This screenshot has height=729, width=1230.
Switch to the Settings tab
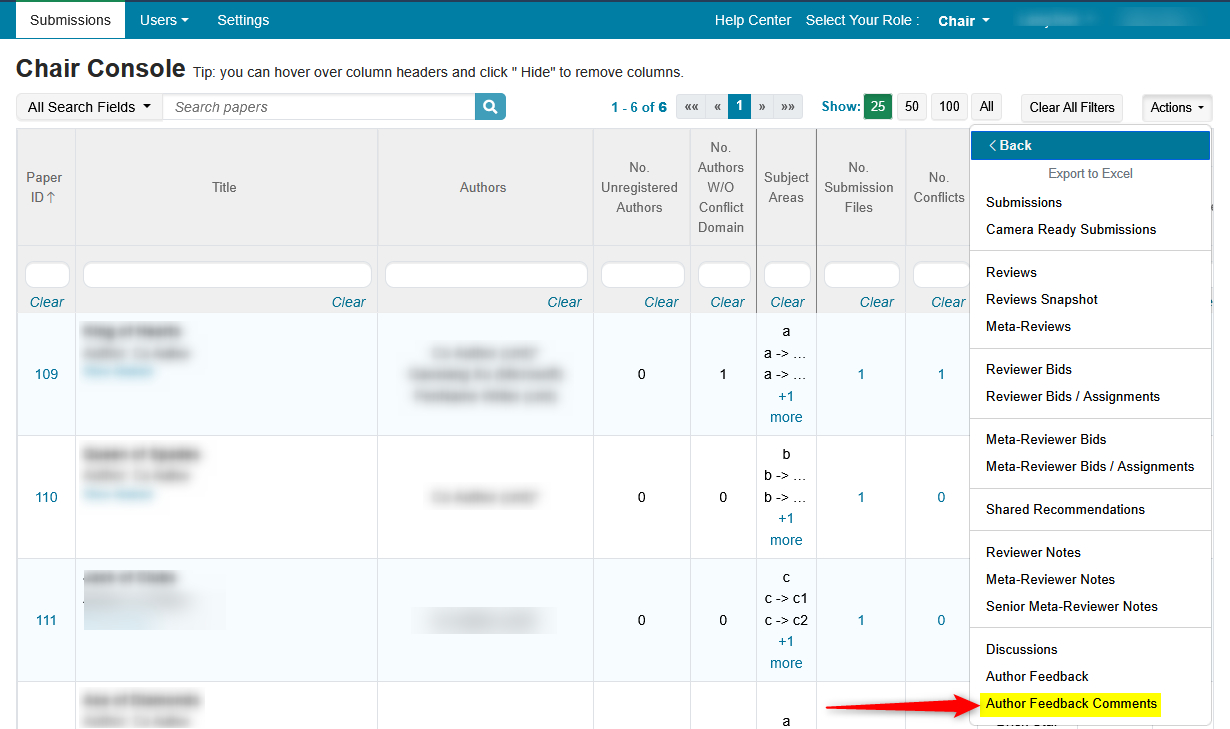243,20
